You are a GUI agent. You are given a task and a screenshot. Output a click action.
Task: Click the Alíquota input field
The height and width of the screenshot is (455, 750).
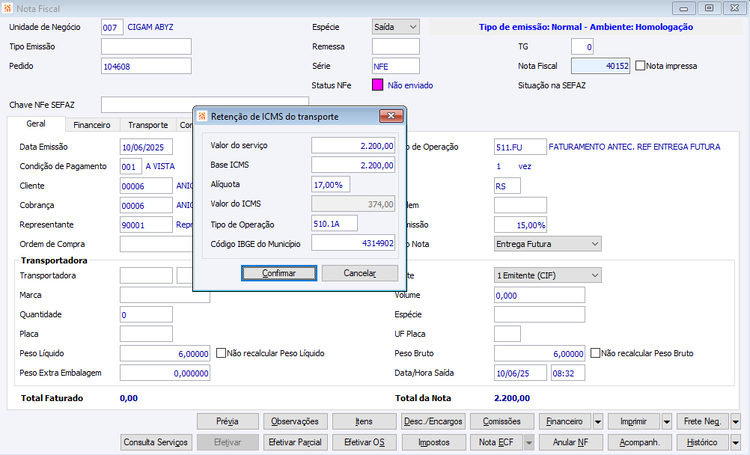coord(331,184)
